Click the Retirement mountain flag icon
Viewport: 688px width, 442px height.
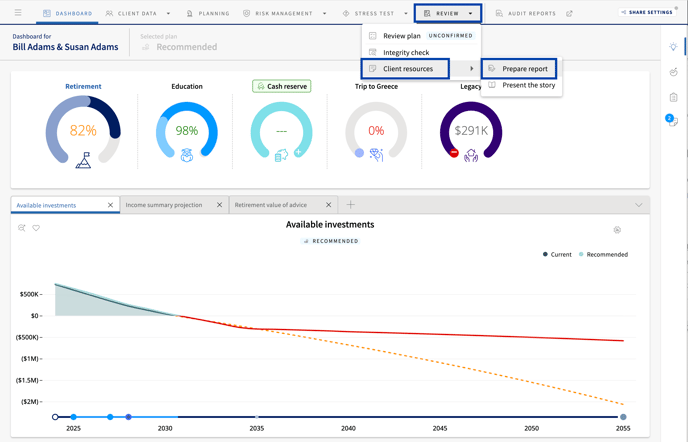[x=83, y=160]
